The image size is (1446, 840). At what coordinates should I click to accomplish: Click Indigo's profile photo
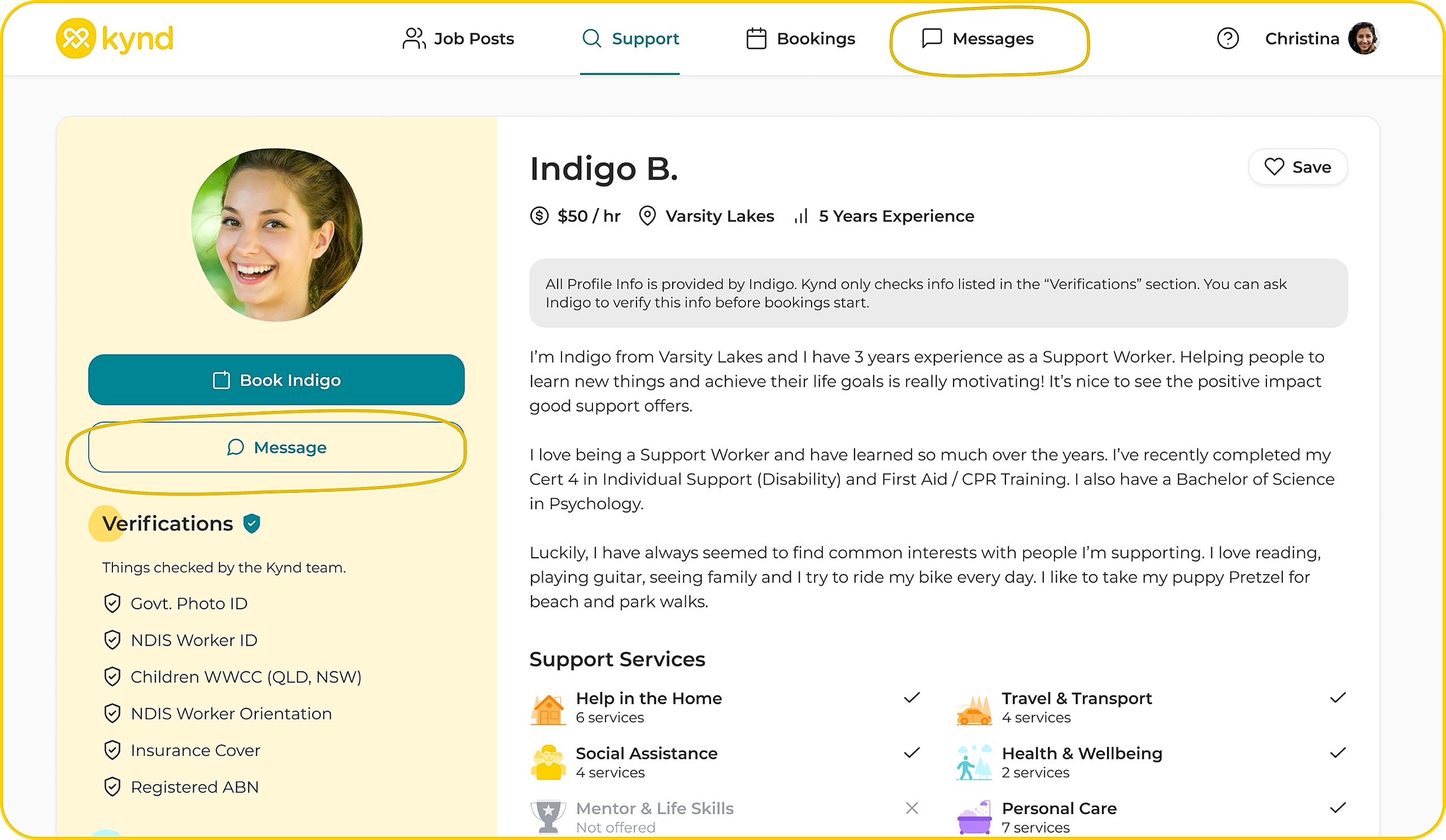(x=277, y=235)
